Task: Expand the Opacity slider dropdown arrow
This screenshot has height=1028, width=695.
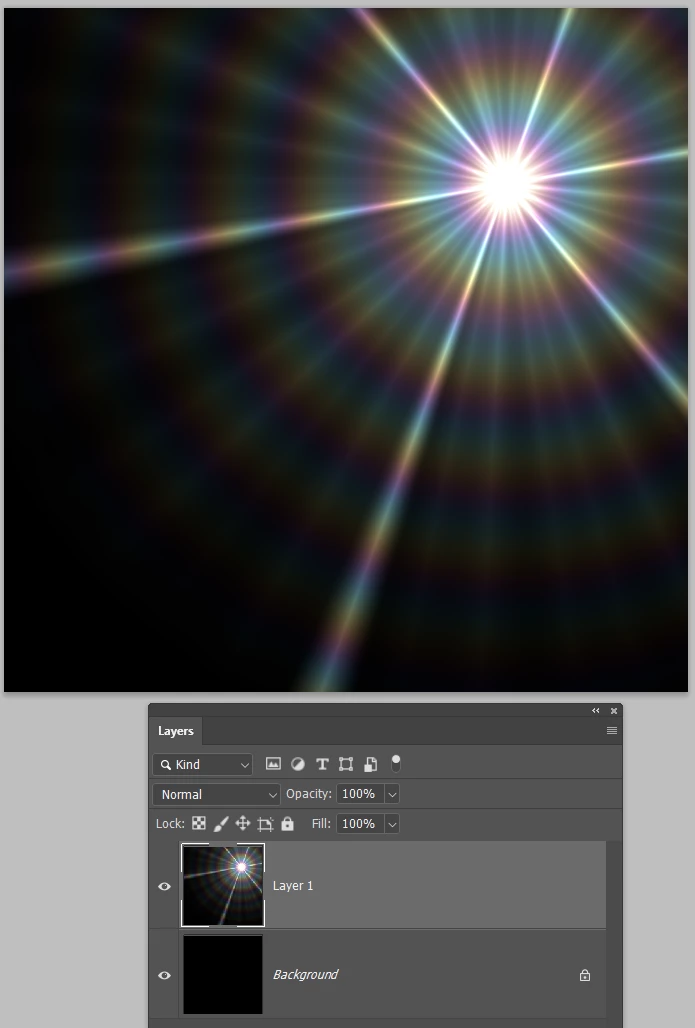Action: pos(392,794)
